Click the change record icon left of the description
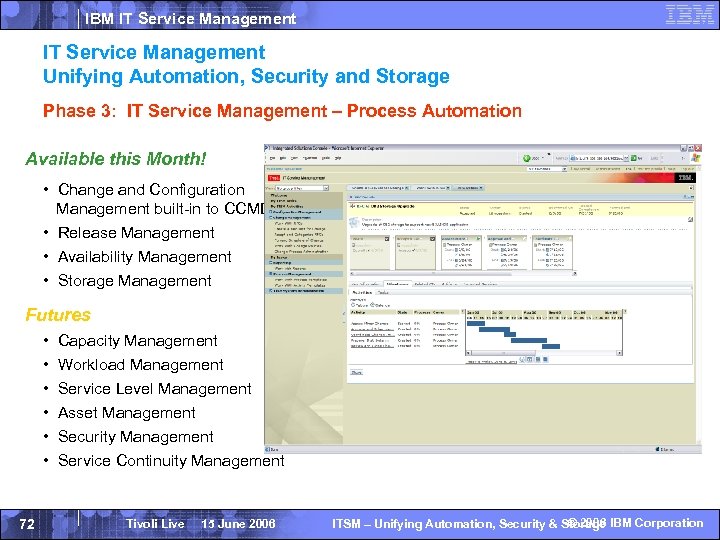This screenshot has width=720, height=540. (354, 223)
